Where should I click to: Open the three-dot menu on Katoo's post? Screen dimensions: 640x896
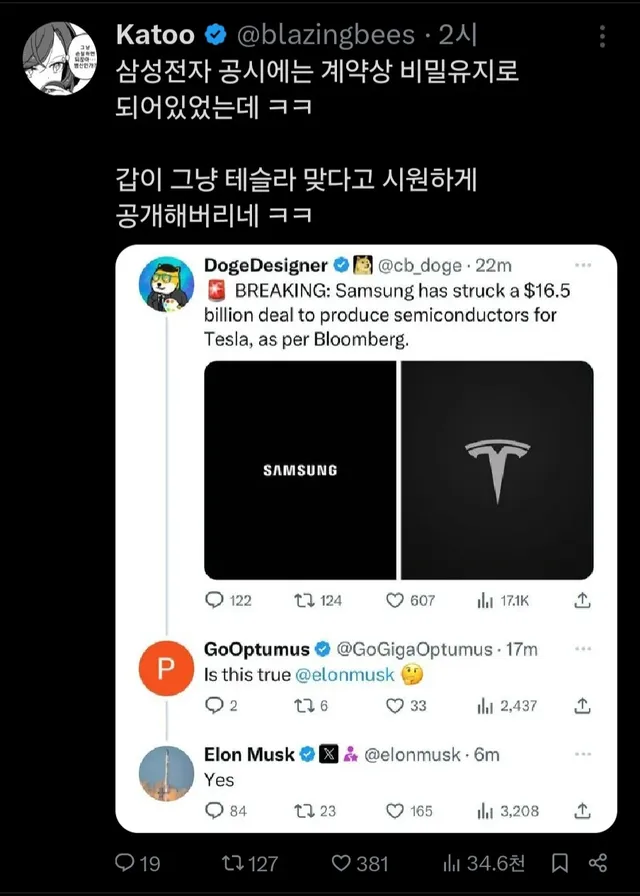coord(602,37)
